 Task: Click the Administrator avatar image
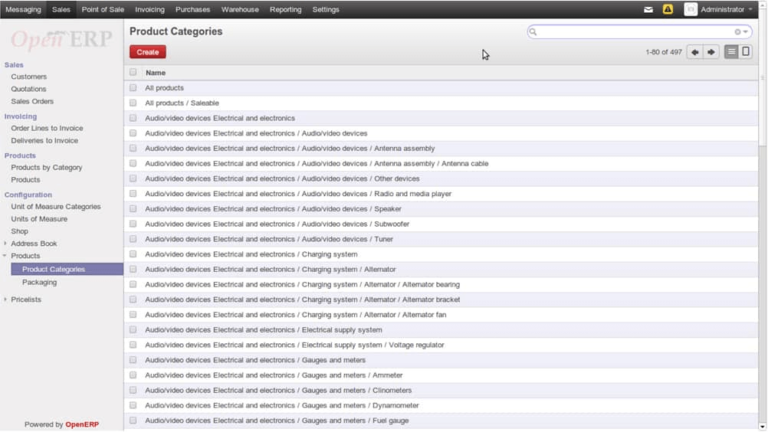(x=690, y=9)
